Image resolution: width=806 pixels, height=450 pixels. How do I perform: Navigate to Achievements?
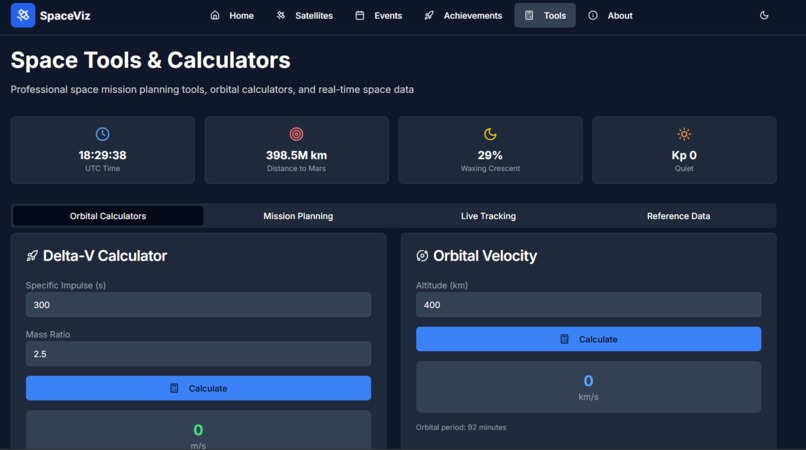463,15
